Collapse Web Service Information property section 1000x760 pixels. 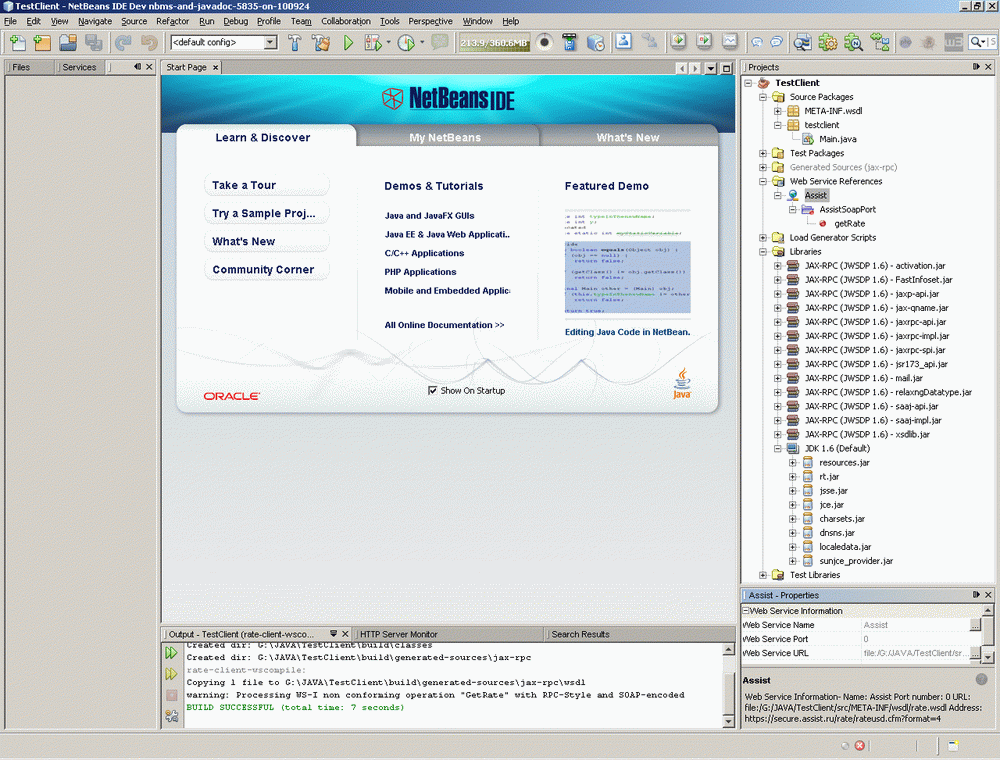coord(746,611)
